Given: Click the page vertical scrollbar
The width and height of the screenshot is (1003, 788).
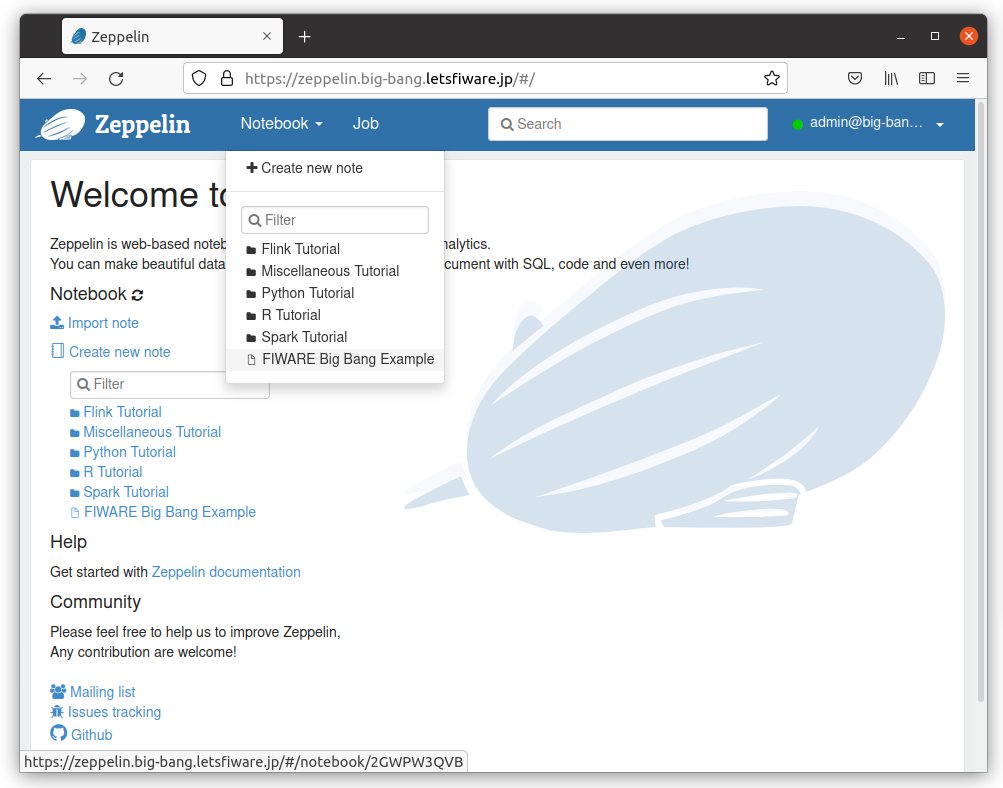Looking at the screenshot, I should pyautogui.click(x=981, y=401).
